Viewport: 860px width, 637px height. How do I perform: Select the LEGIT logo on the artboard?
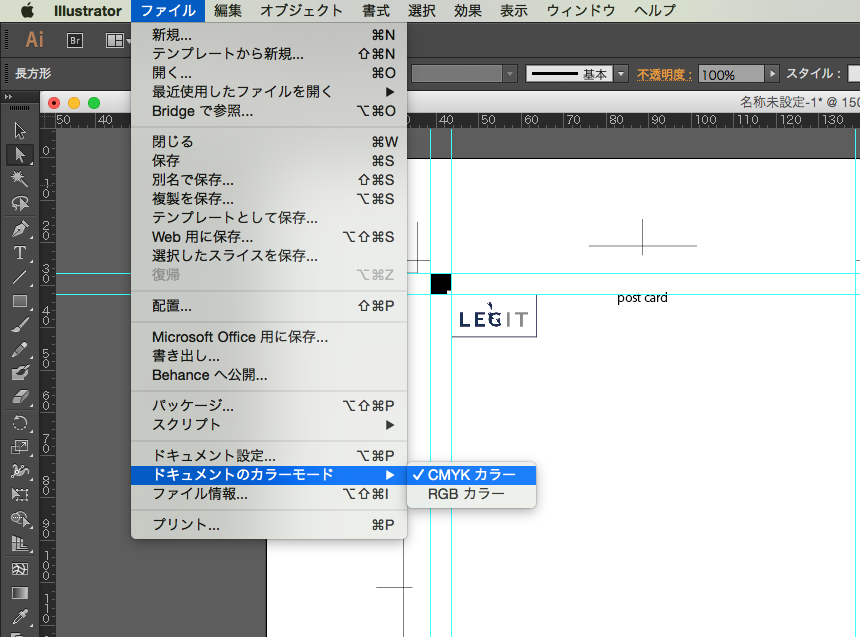tap(494, 316)
